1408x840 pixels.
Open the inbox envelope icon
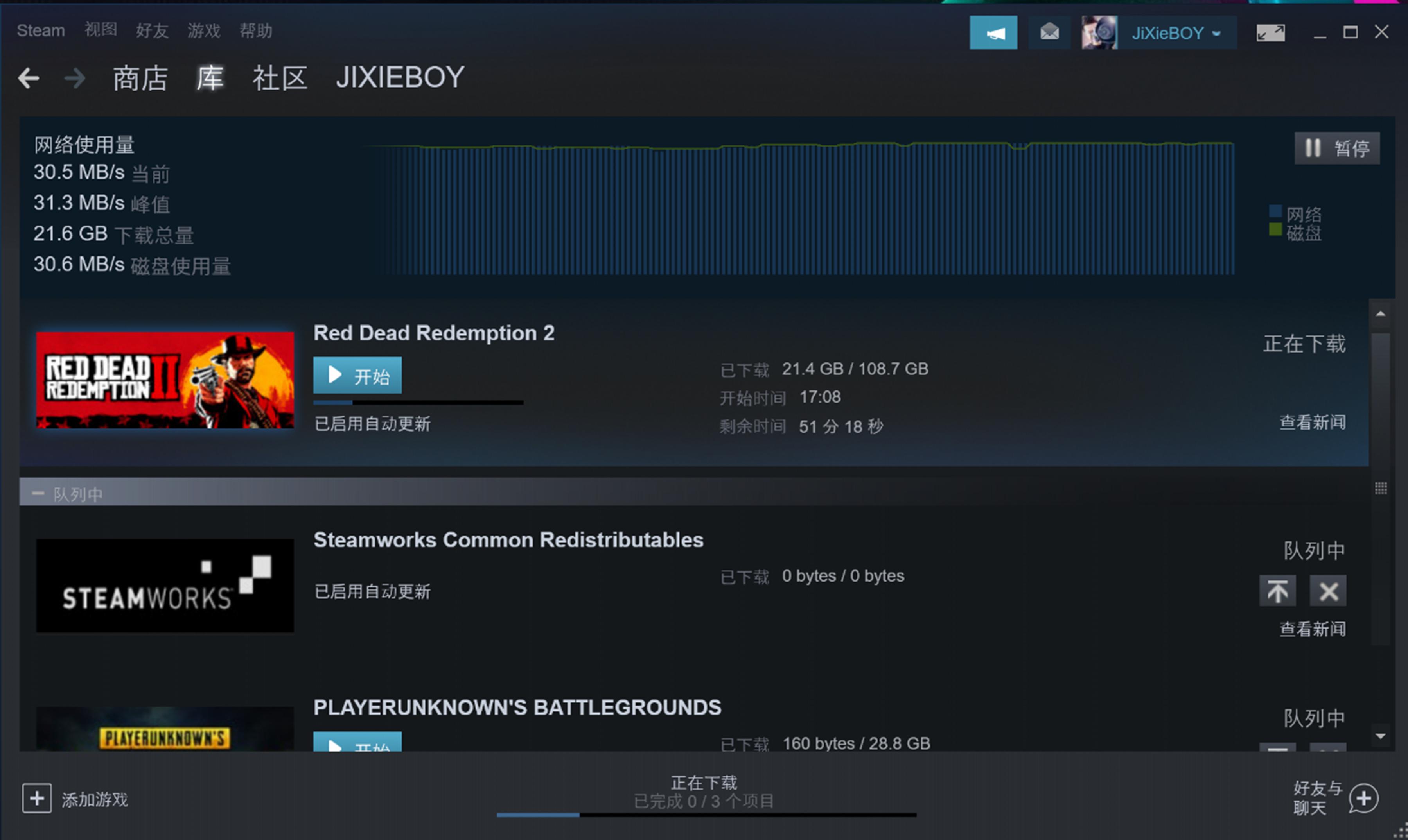click(1049, 33)
